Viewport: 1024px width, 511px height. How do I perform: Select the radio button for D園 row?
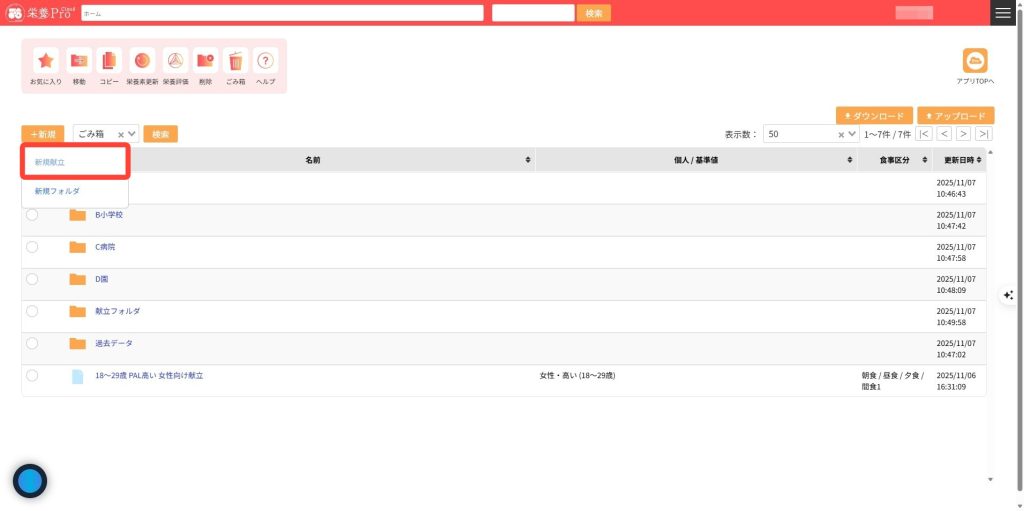tap(32, 279)
